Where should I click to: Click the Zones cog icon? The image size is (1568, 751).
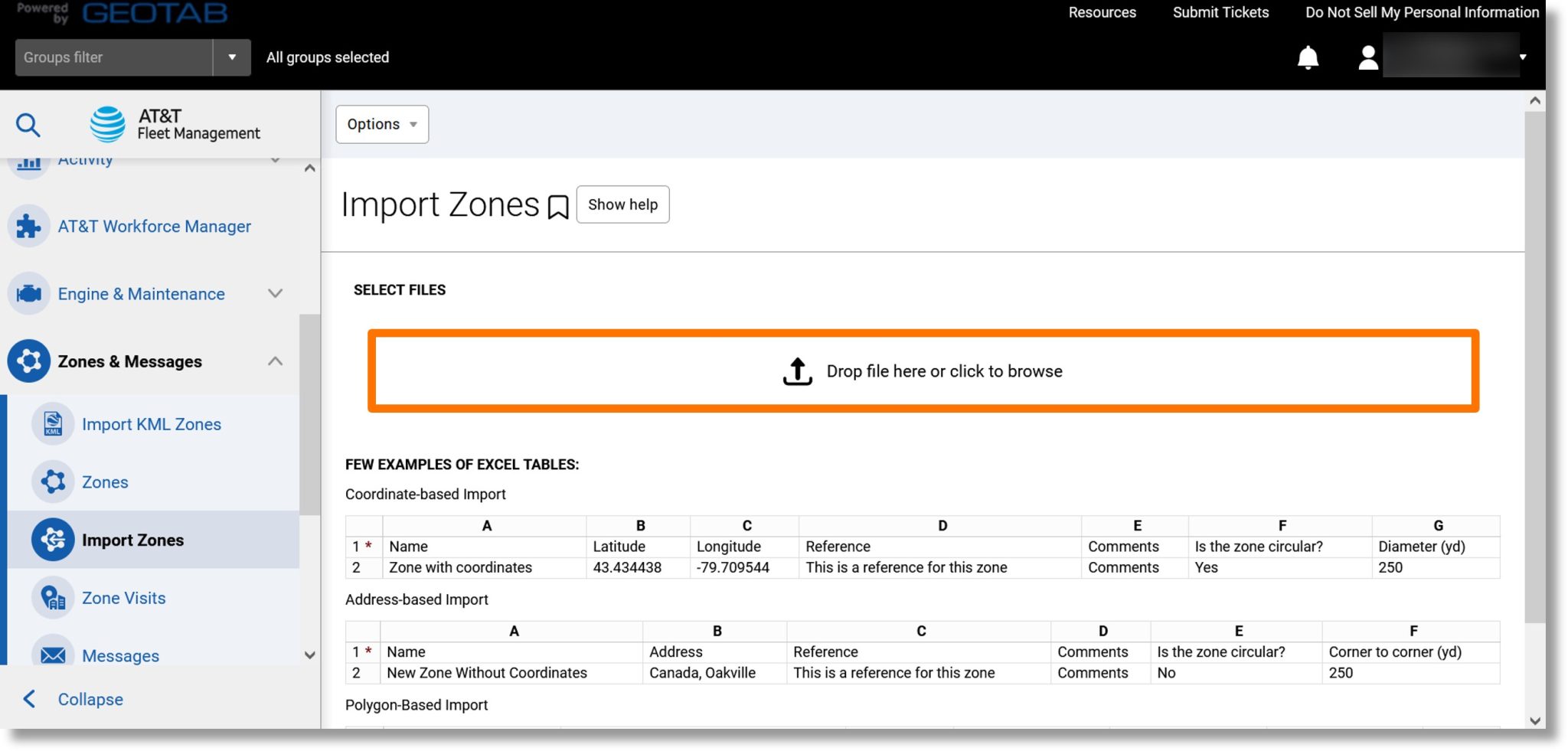point(52,482)
